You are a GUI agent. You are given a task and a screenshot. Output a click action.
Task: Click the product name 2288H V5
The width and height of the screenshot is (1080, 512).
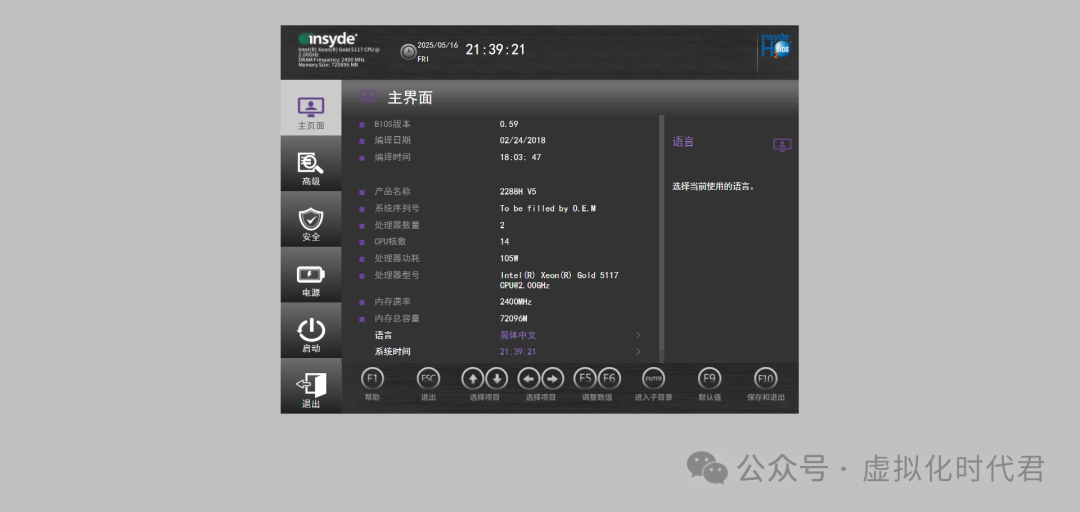point(518,192)
